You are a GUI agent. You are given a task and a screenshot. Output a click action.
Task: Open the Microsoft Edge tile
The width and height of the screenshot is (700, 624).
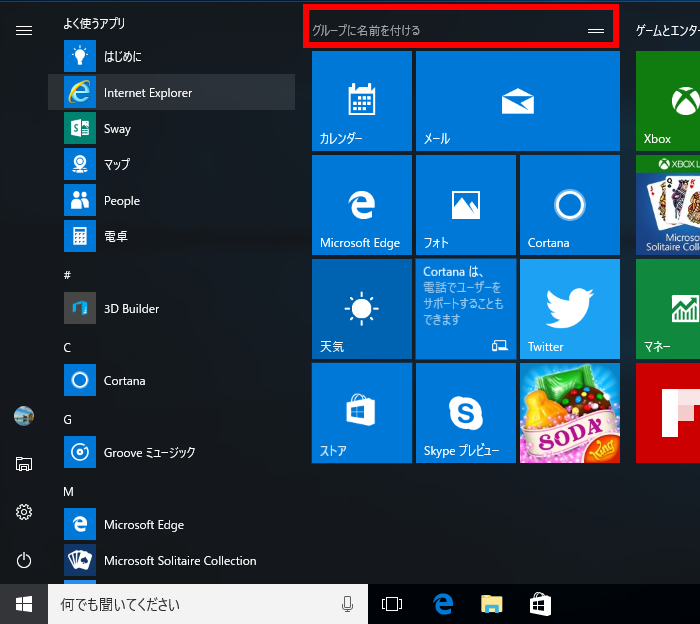(x=362, y=205)
